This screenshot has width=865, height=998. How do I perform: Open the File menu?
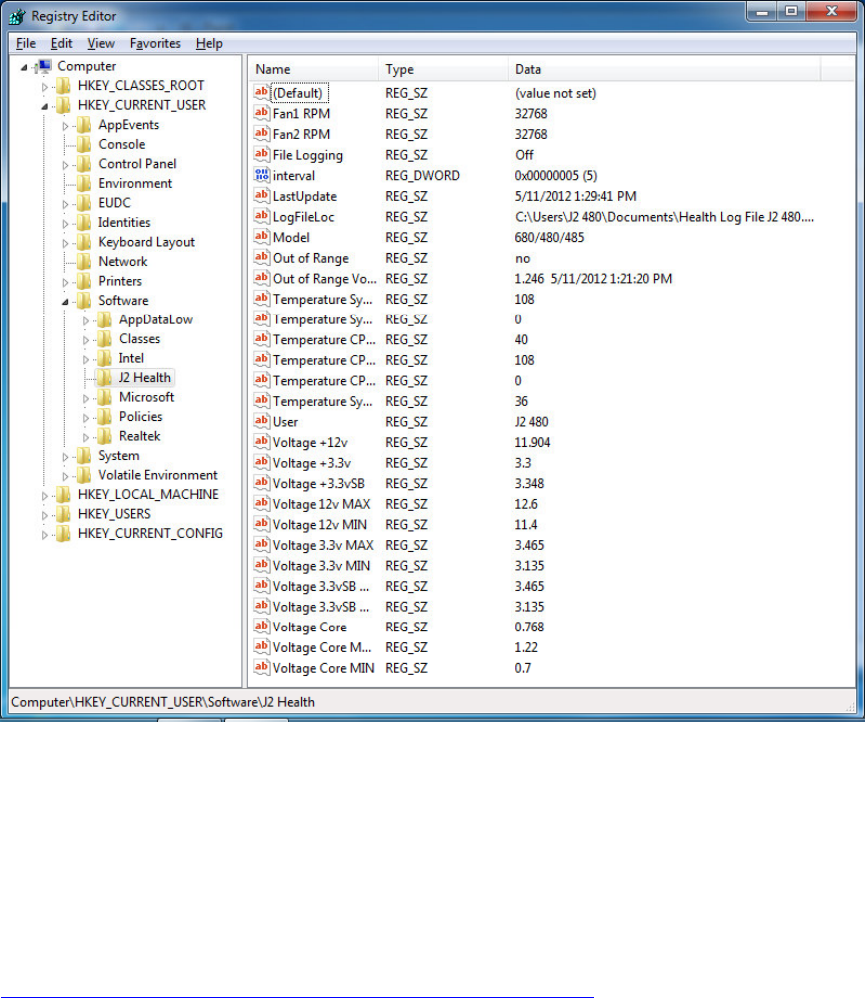coord(25,43)
